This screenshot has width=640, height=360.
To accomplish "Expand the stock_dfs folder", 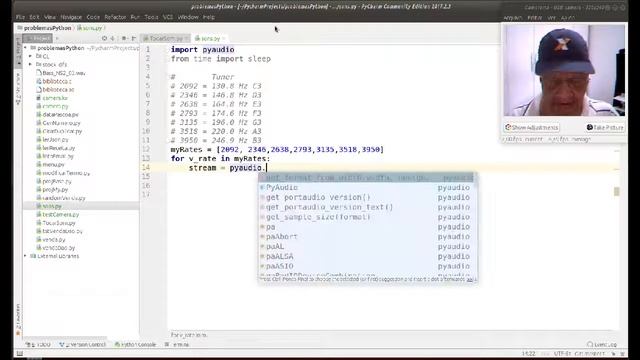I will 31,64.
